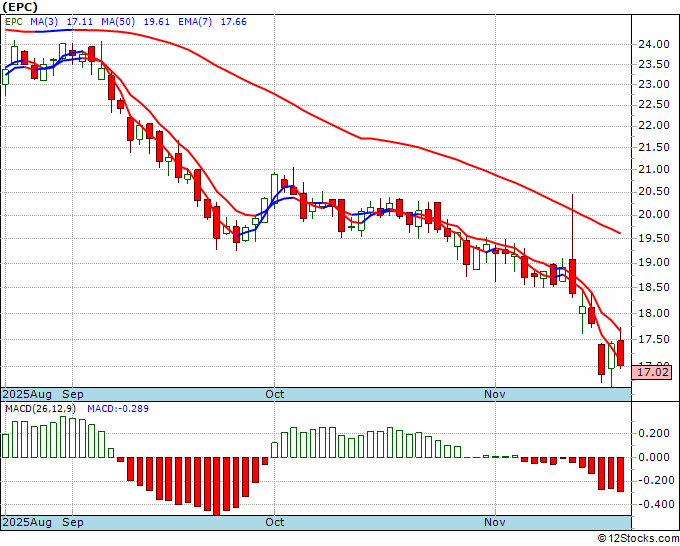Image resolution: width=680 pixels, height=546 pixels.
Task: Click the 2025Aug label on MACD axis
Action: tap(27, 522)
